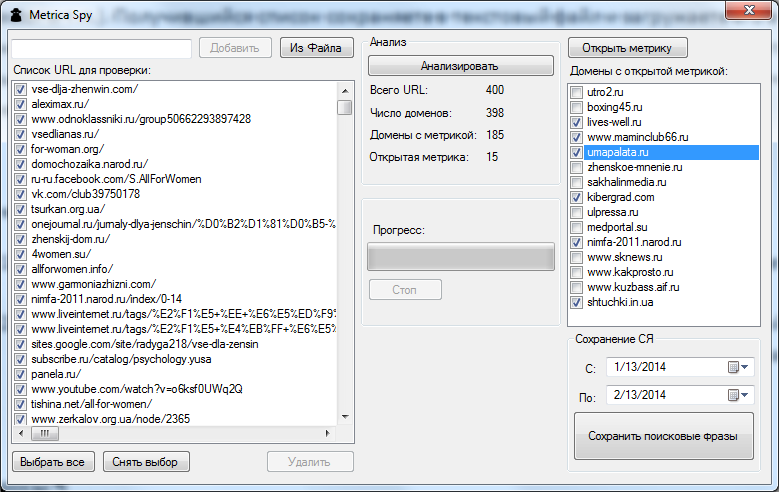Click the vertical URL list scrollbar thumb

(344, 107)
